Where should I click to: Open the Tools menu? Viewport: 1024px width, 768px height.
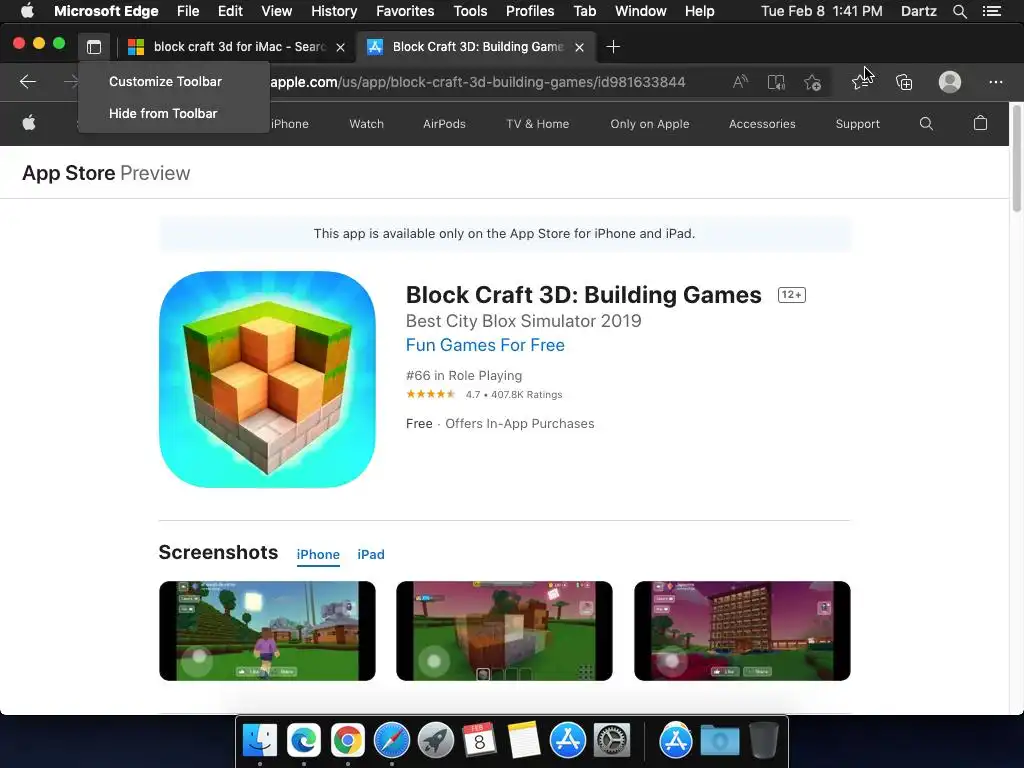click(x=470, y=11)
